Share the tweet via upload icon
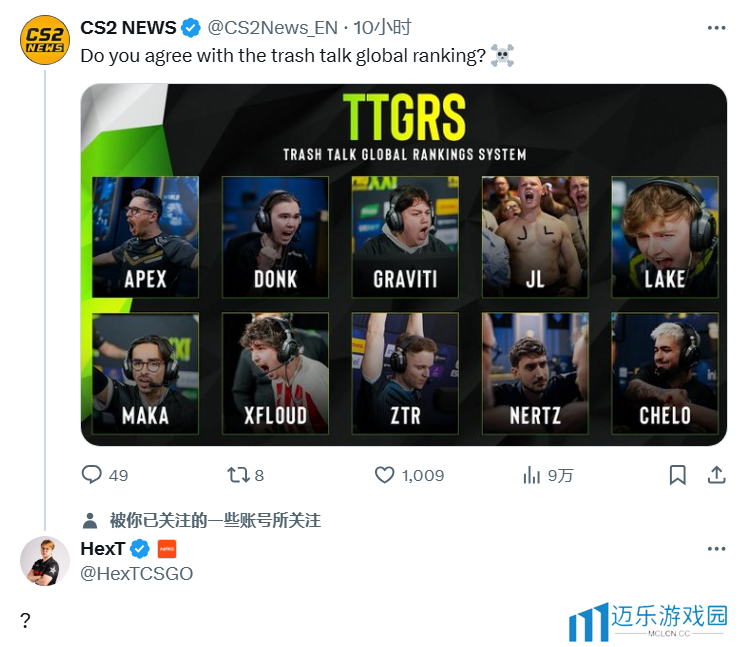Viewport: 748px width, 647px height. [x=716, y=475]
